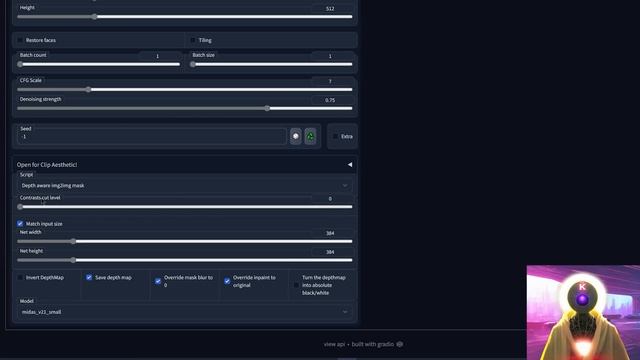Enable the Restore faces checkbox

[20, 40]
